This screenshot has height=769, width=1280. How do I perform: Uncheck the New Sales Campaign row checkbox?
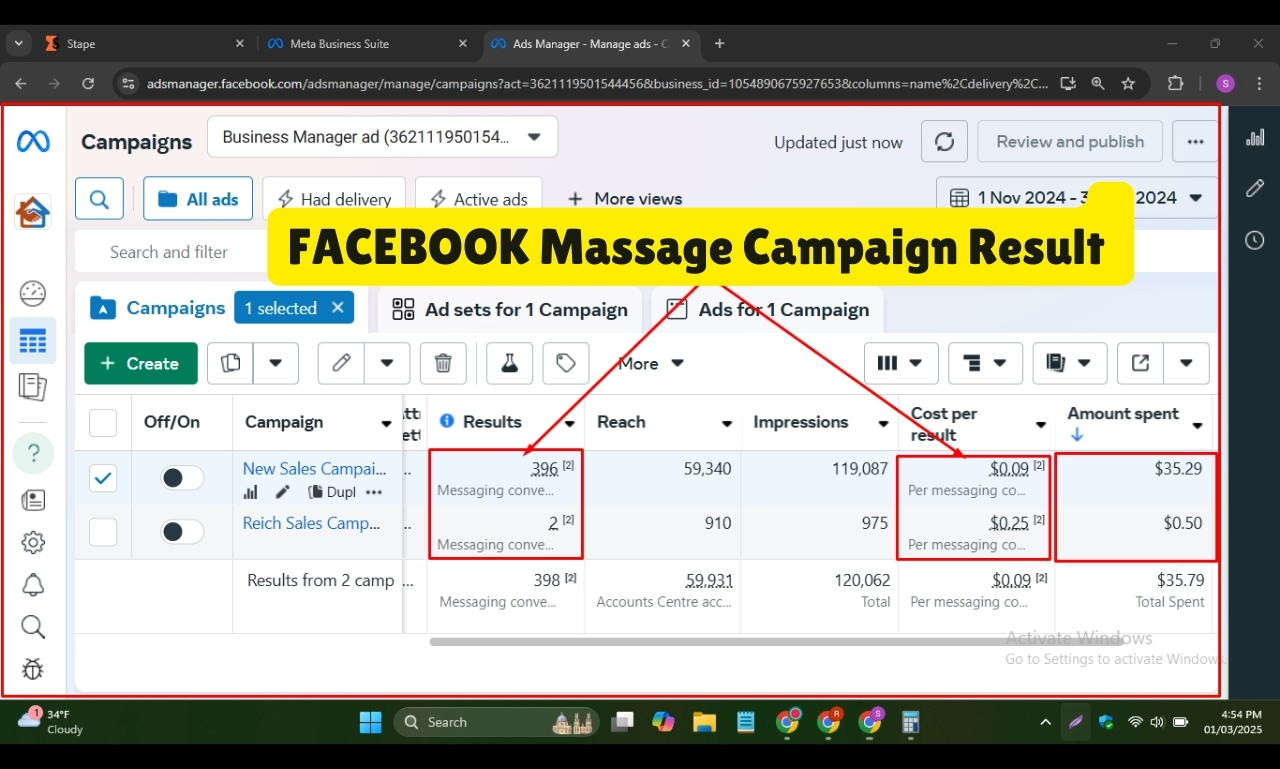pos(103,478)
